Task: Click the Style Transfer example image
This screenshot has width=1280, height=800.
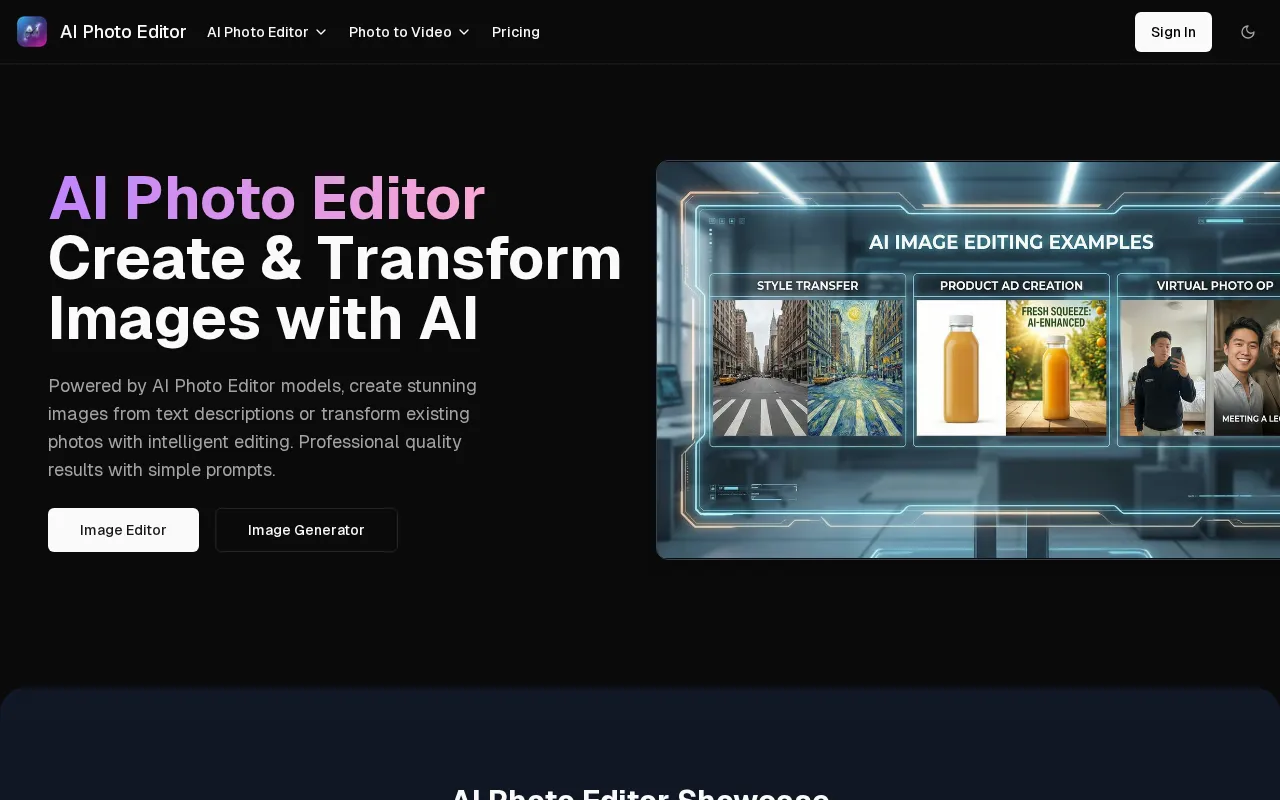Action: coord(808,368)
